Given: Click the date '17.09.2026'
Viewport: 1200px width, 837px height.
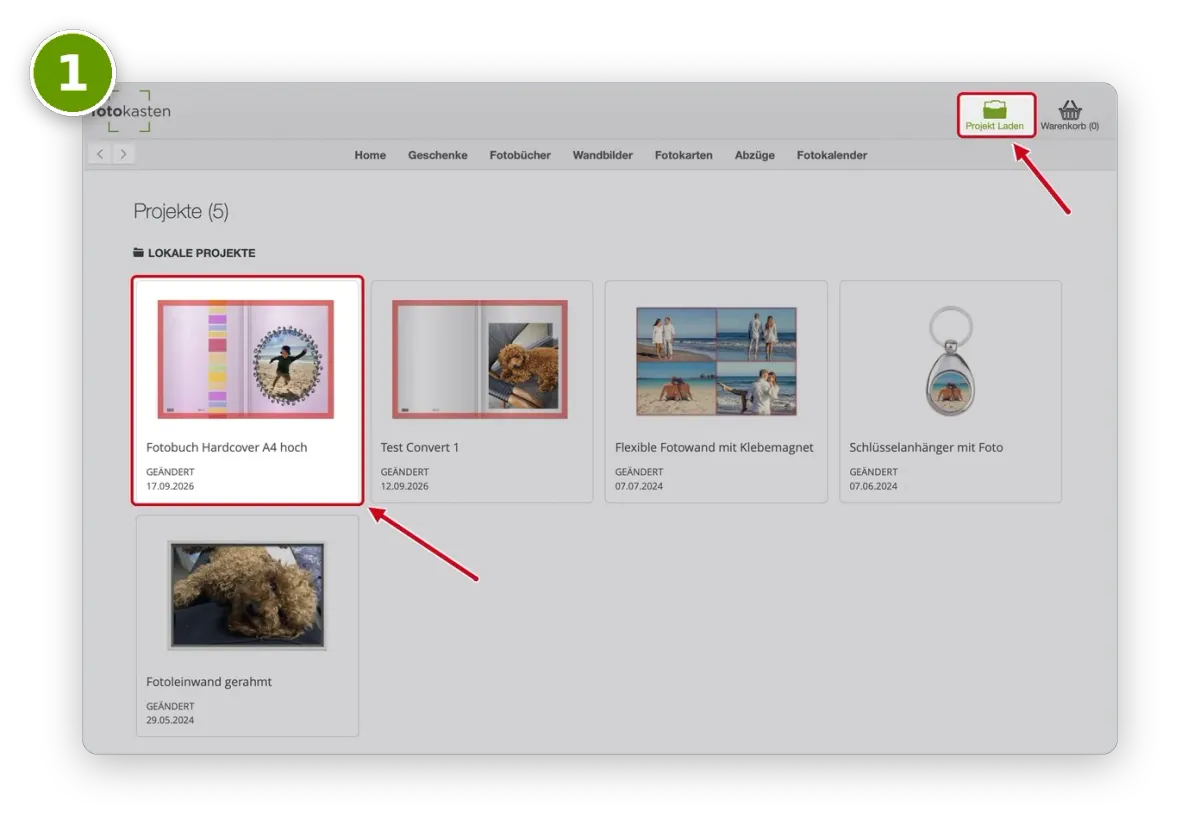Looking at the screenshot, I should [170, 486].
